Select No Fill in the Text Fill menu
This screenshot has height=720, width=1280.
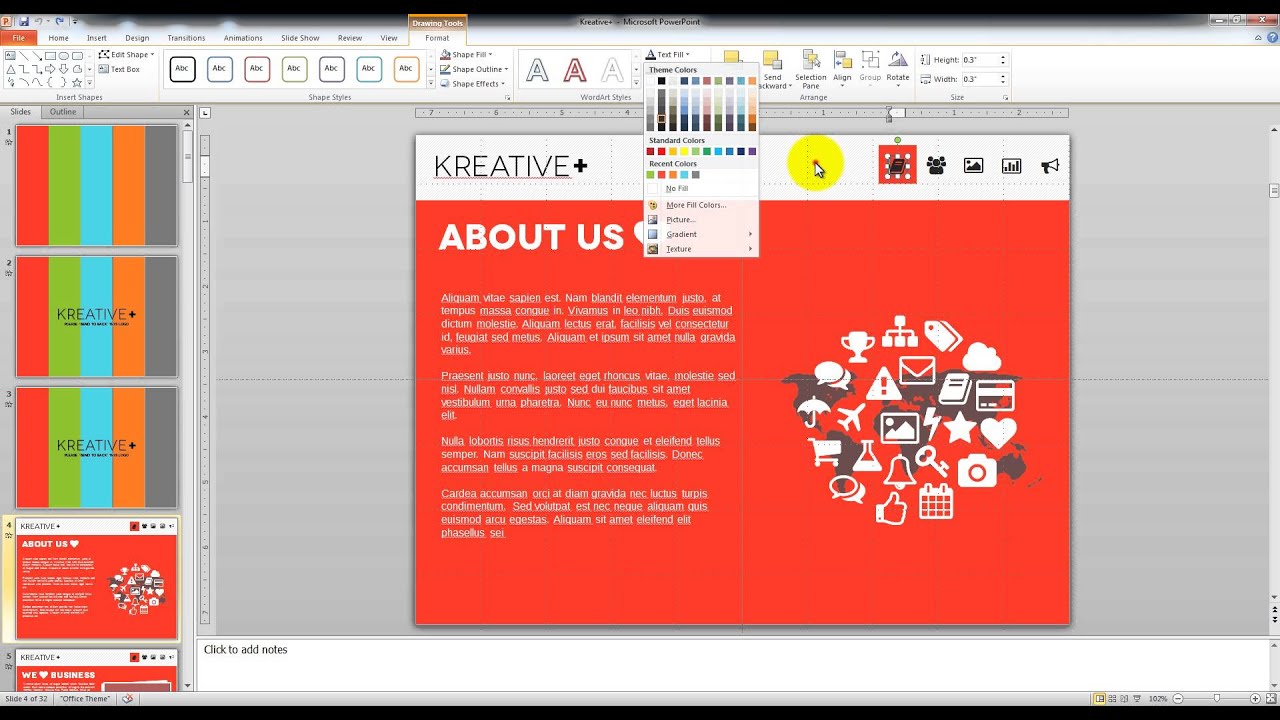point(676,188)
